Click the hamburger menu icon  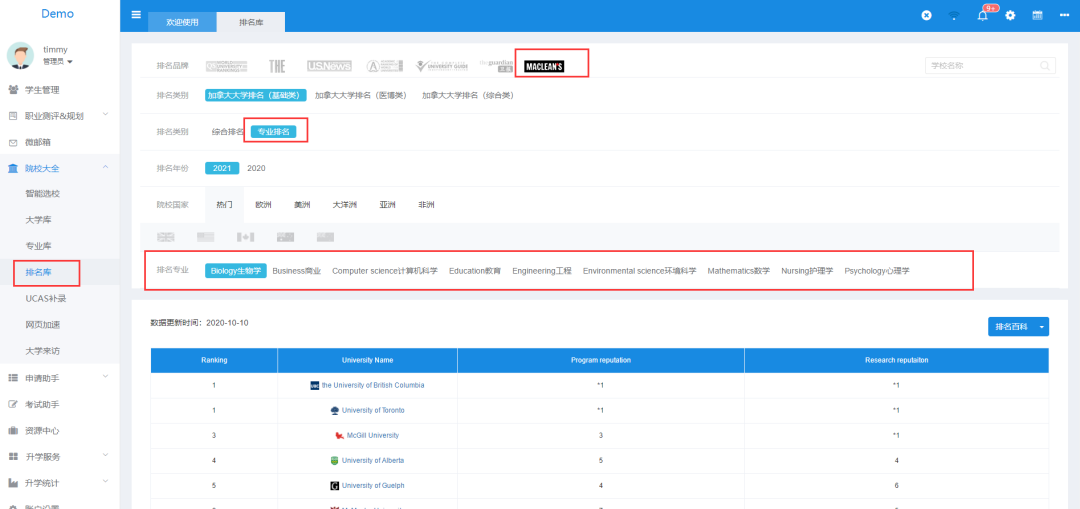pyautogui.click(x=136, y=15)
